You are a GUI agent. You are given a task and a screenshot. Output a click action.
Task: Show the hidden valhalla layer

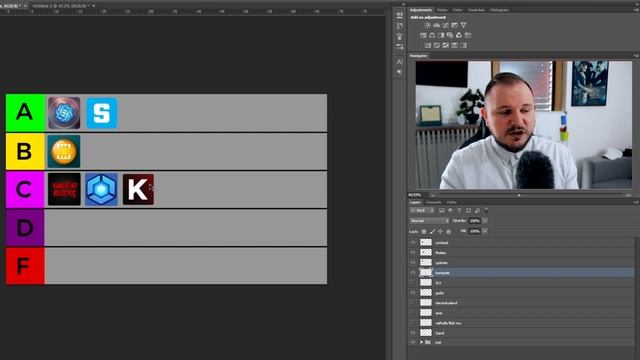pyautogui.click(x=413, y=323)
